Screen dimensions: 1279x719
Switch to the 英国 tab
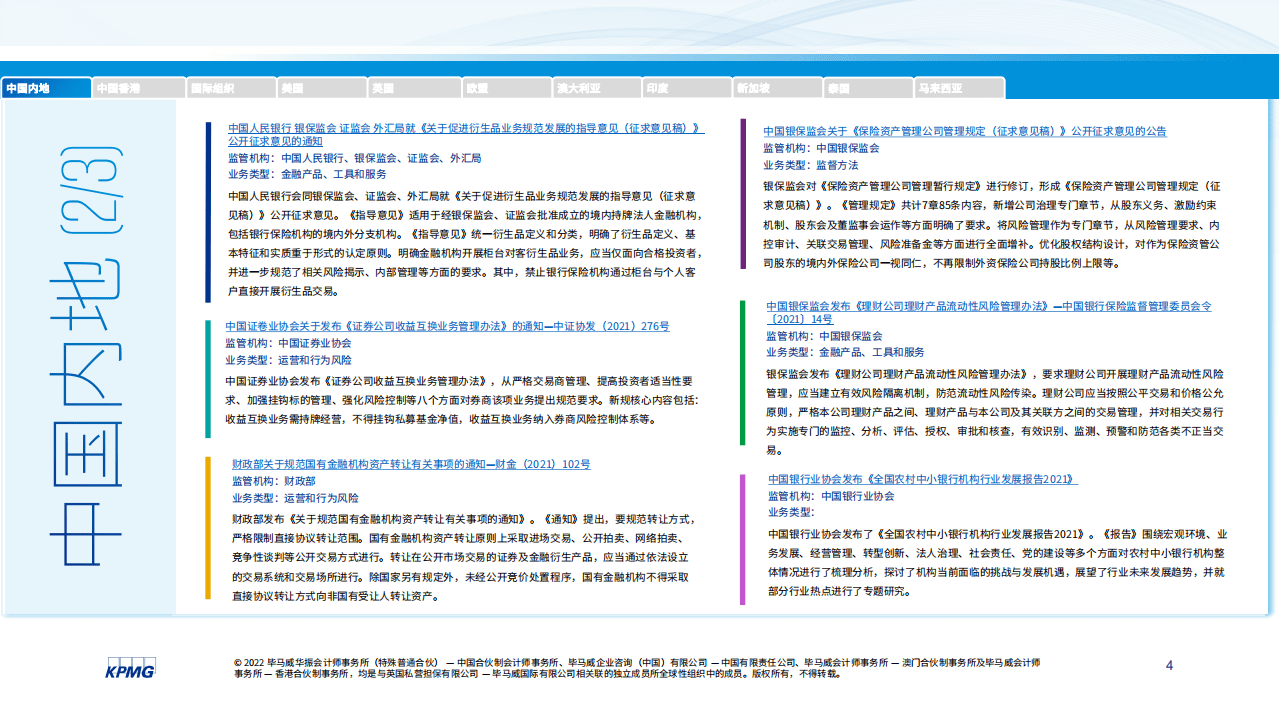tap(413, 87)
